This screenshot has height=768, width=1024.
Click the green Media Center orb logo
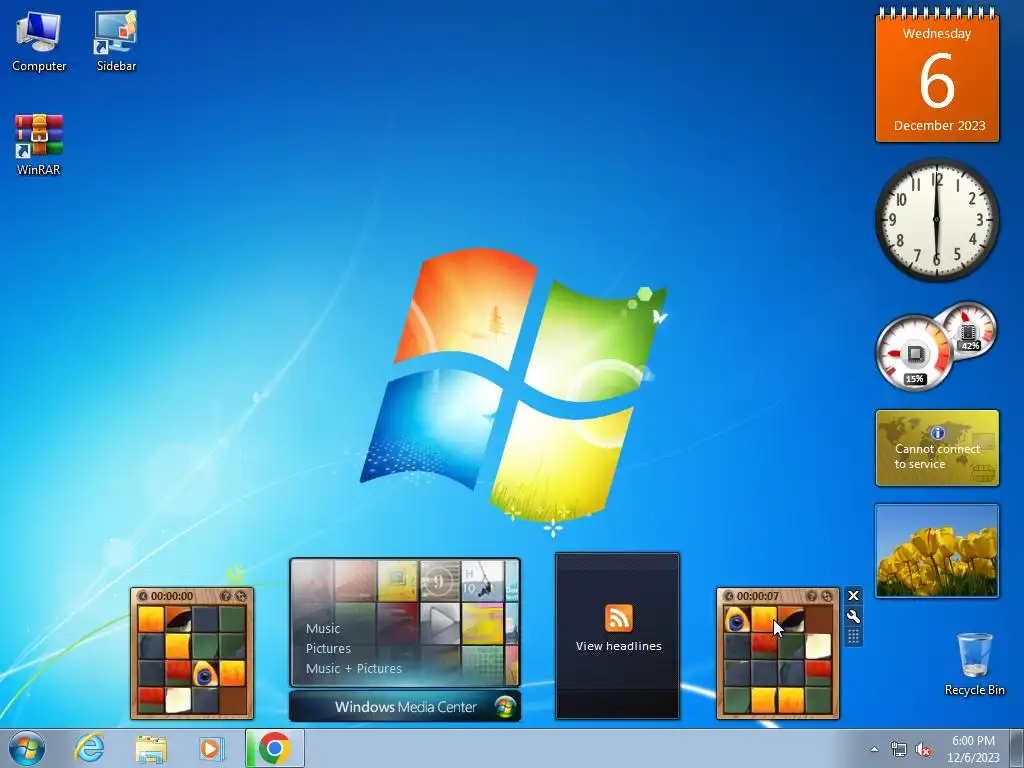[x=504, y=707]
